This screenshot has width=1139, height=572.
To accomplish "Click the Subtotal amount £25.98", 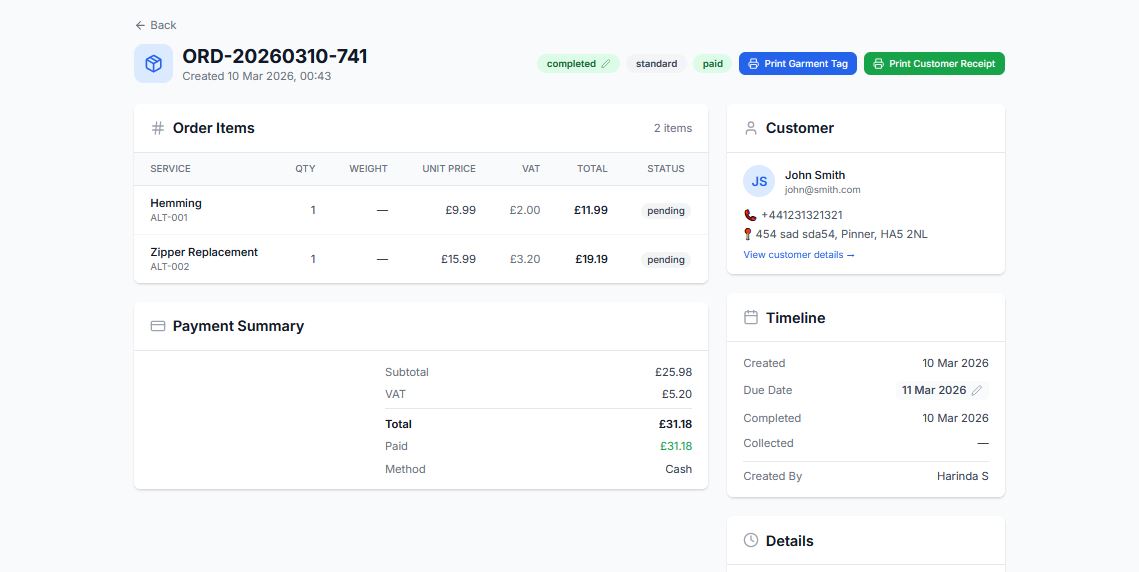I will pos(673,372).
